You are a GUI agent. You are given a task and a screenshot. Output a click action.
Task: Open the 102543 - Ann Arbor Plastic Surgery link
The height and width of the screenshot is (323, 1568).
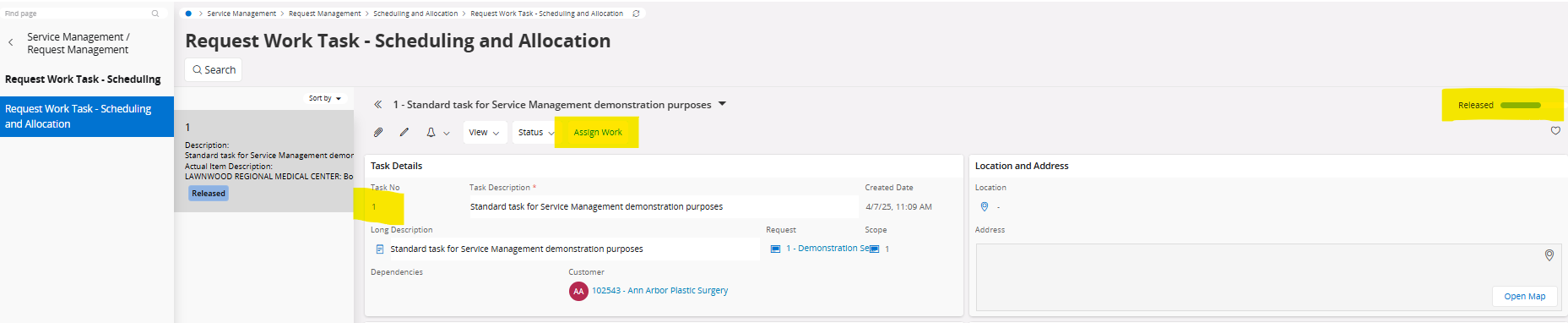659,291
